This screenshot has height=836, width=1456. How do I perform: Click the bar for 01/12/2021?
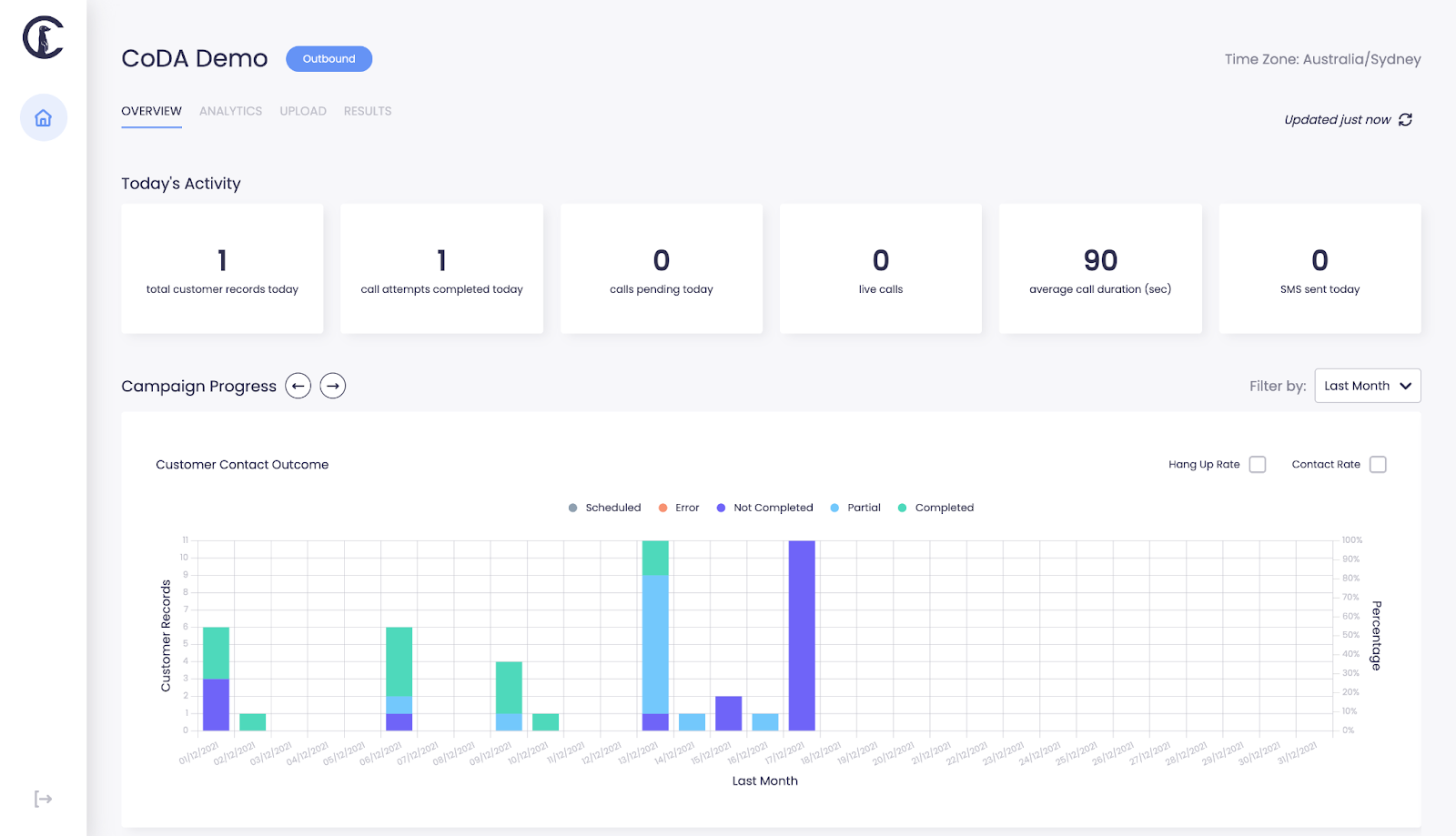216,679
